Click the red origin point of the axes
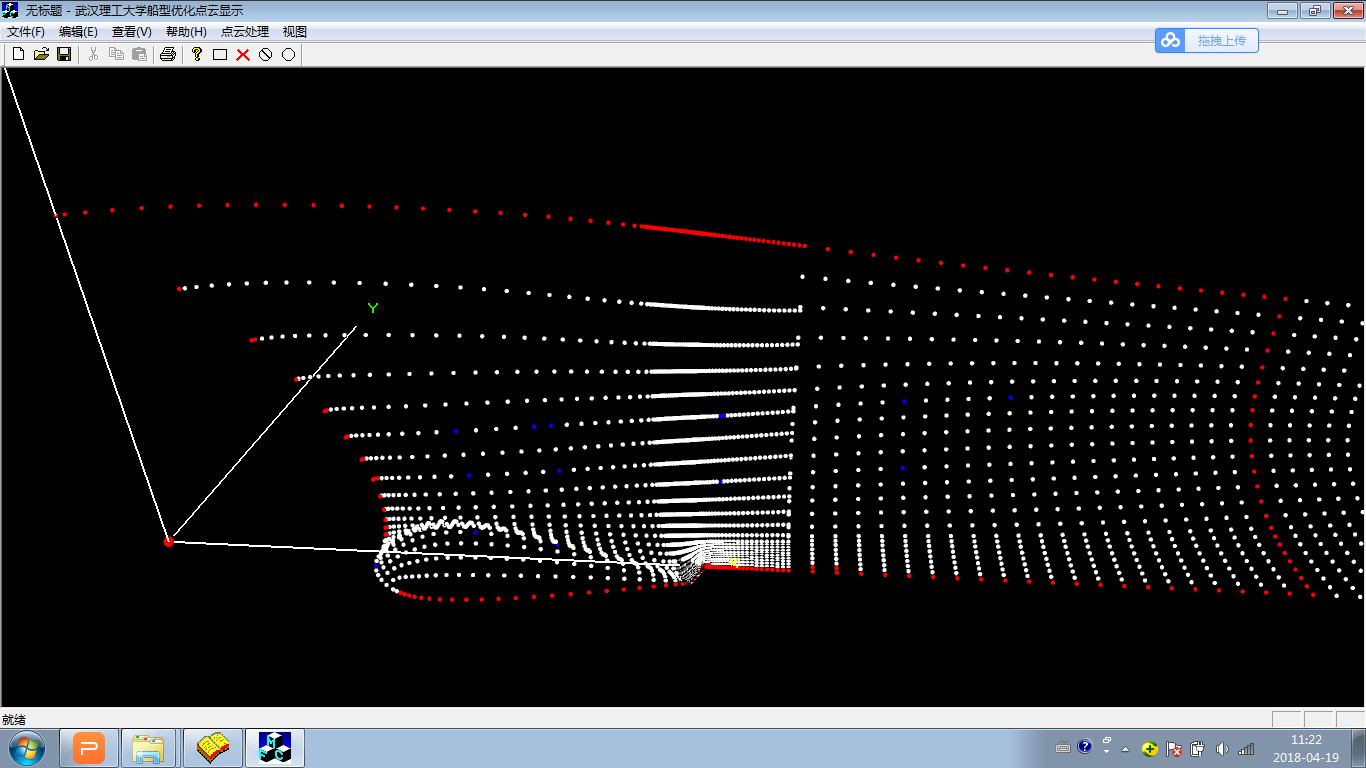The height and width of the screenshot is (768, 1366). [168, 542]
